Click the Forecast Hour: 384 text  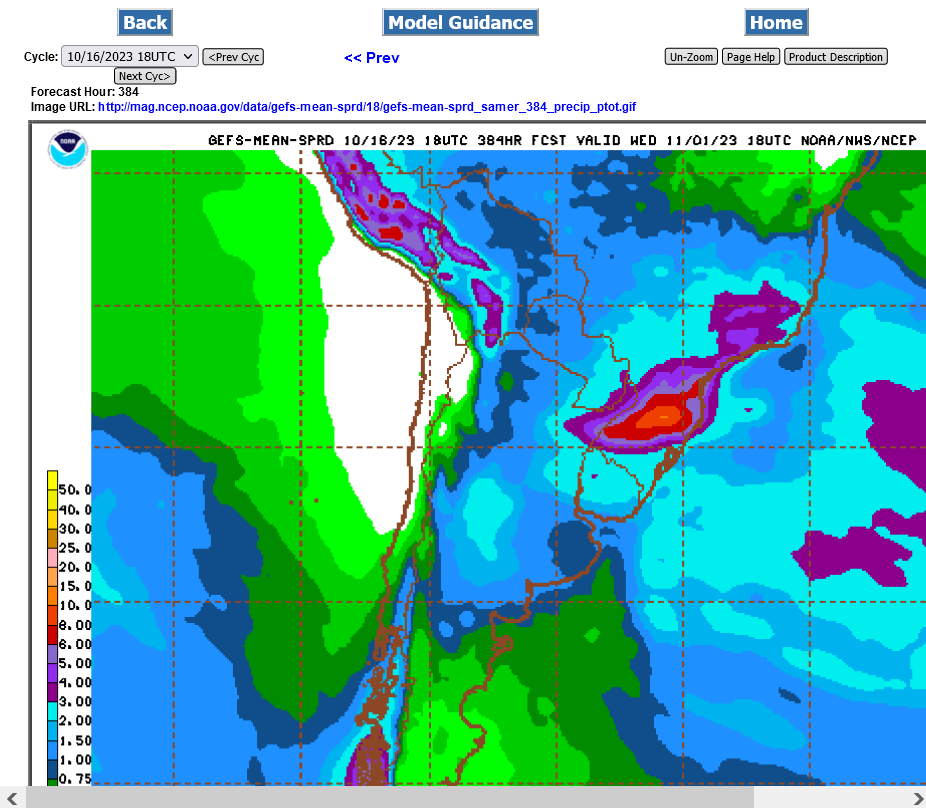click(84, 92)
